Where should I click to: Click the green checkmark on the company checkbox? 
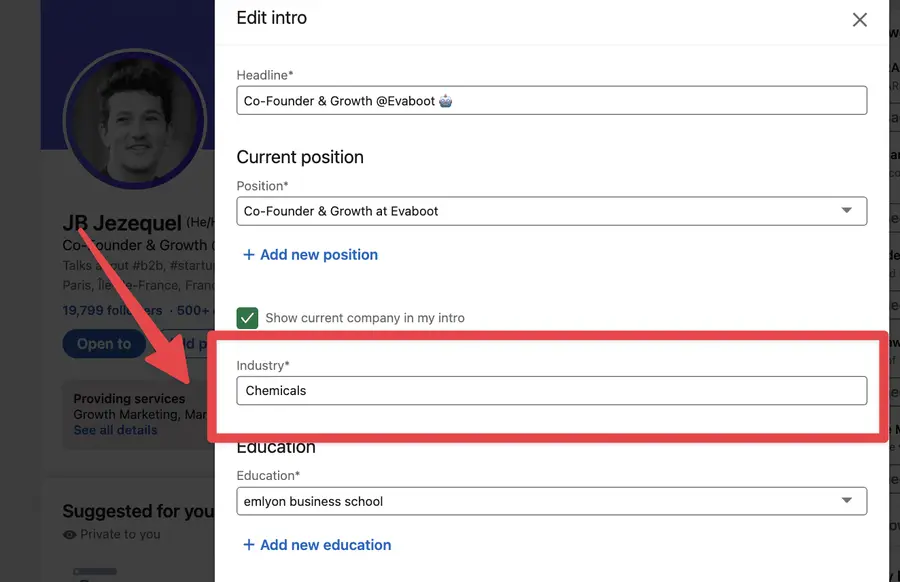(247, 318)
